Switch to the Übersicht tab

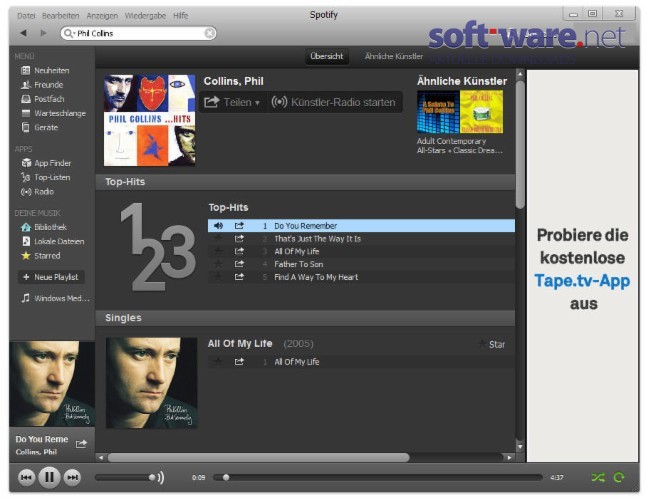[327, 56]
